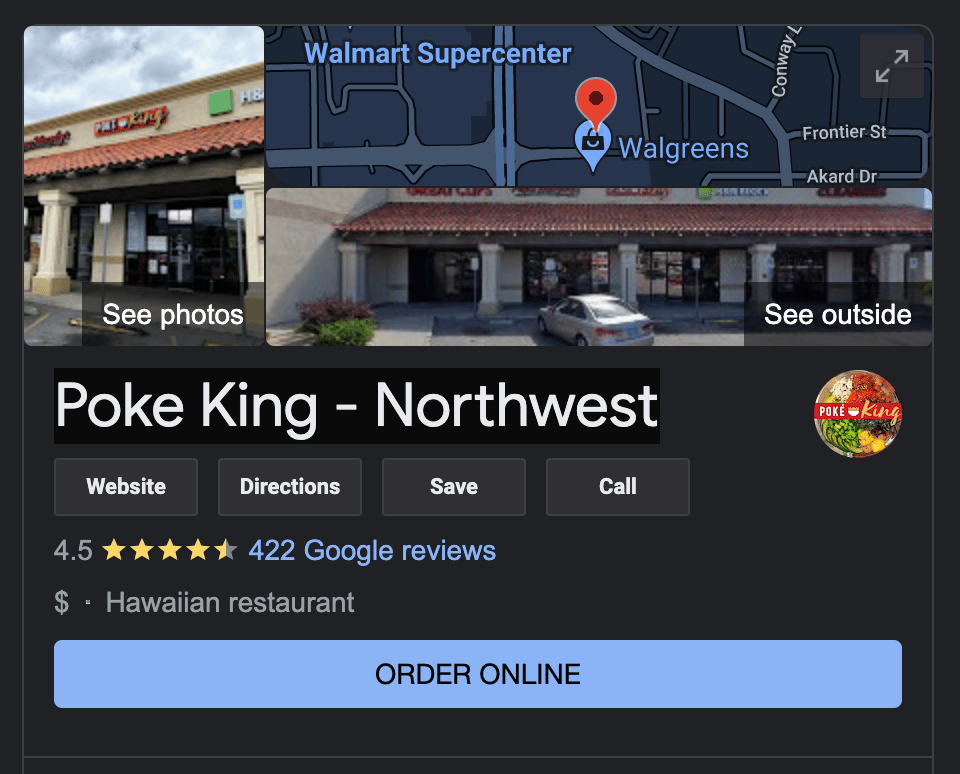Click the Walmart Supercenter map label
Screen dimensions: 960x774
[x=438, y=53]
